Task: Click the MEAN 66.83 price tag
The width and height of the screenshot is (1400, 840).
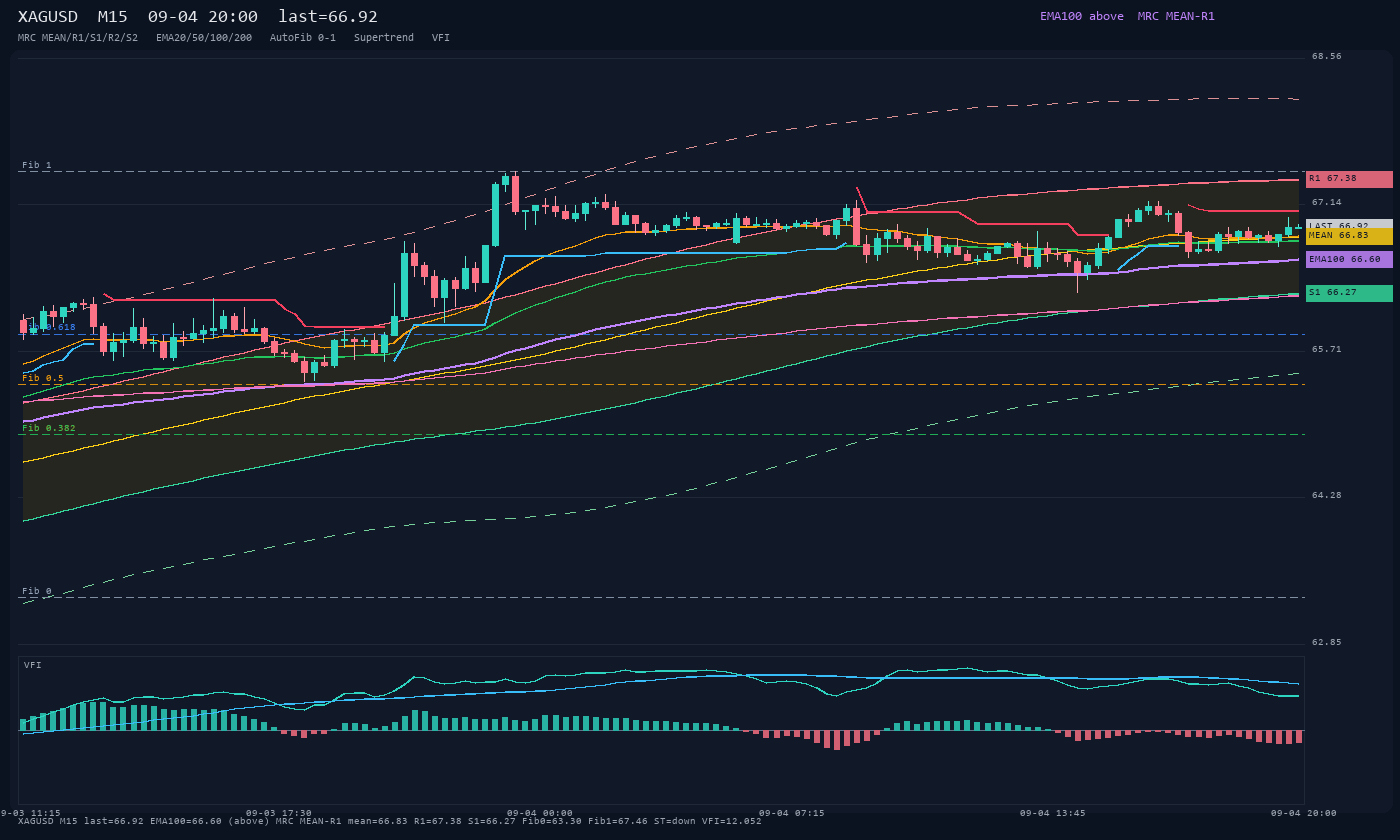Action: coord(1349,236)
